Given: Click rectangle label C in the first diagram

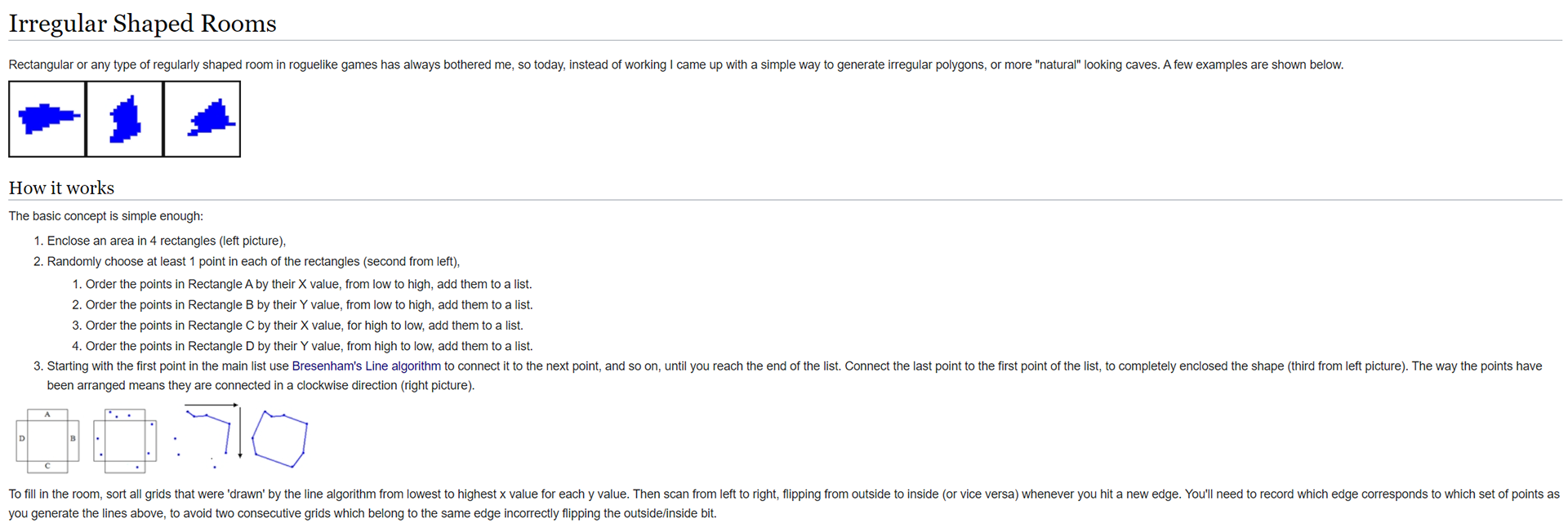Looking at the screenshot, I should click(x=47, y=466).
